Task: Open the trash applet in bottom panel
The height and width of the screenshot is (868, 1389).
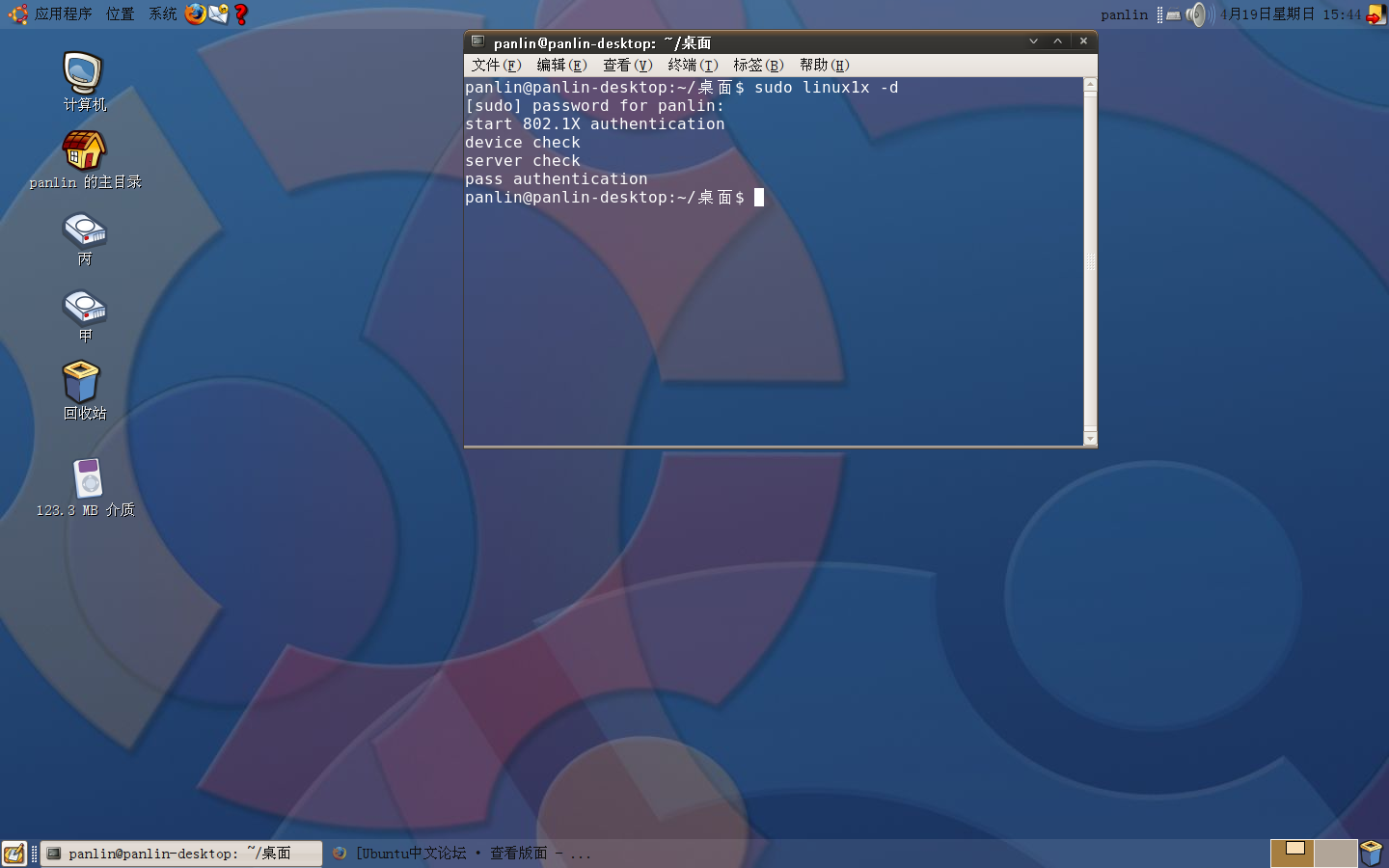Action: (1372, 854)
